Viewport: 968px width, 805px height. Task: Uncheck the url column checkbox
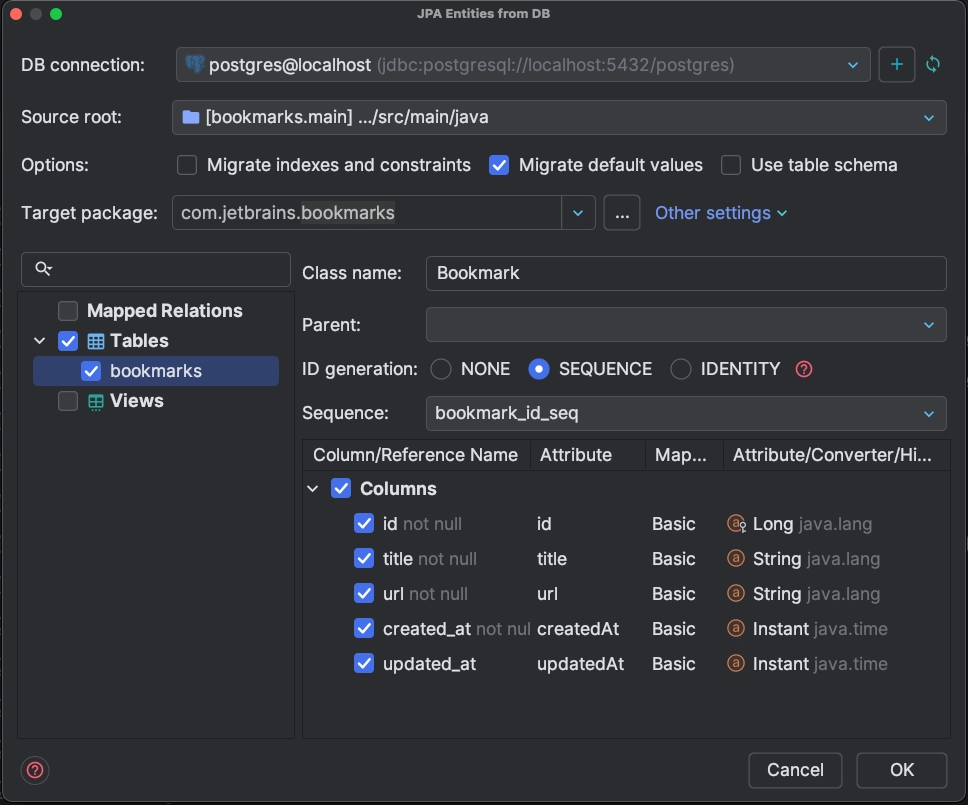[364, 593]
